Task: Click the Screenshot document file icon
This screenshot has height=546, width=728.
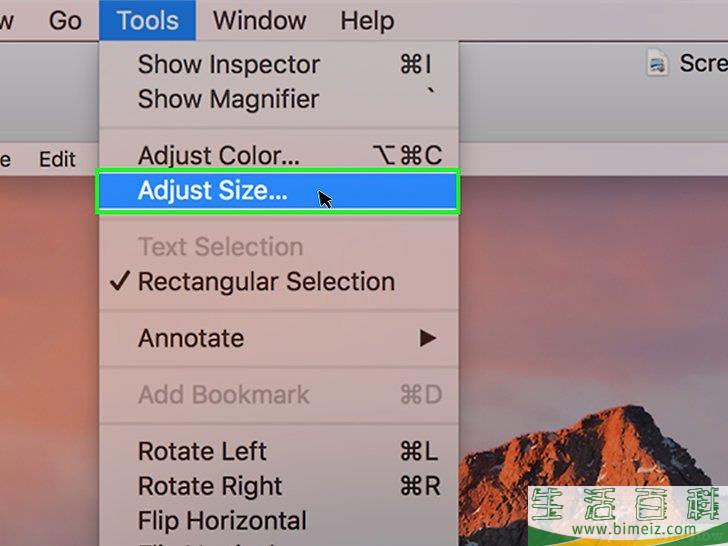Action: (x=657, y=63)
